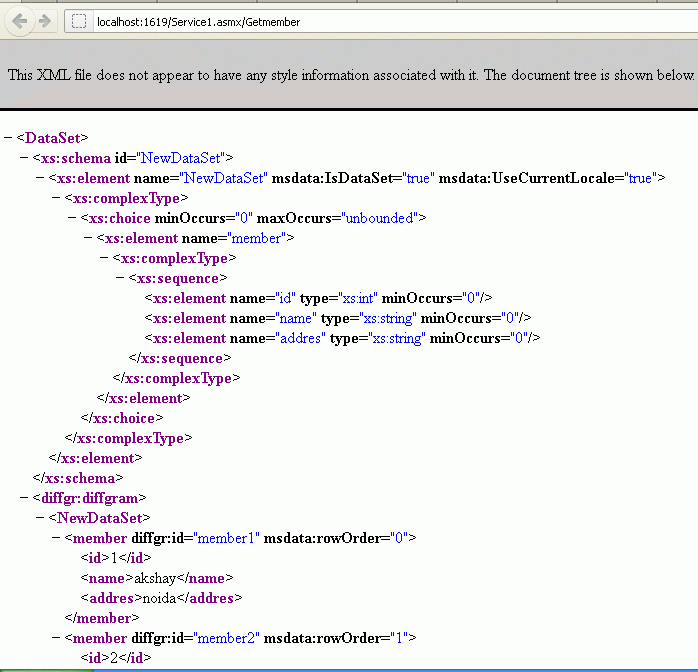Click the closing /xs:sequence tag
The height and width of the screenshot is (672, 698).
click(180, 358)
